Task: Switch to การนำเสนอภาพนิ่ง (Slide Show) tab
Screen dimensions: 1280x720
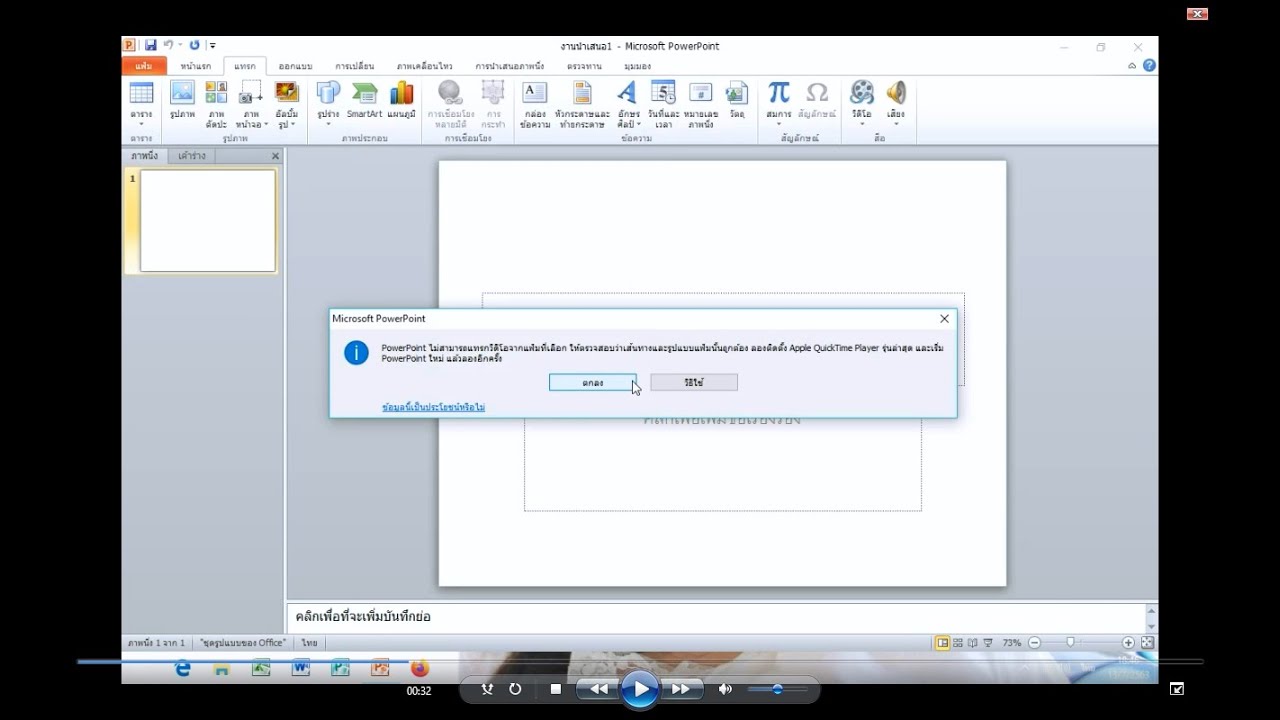Action: tap(510, 66)
